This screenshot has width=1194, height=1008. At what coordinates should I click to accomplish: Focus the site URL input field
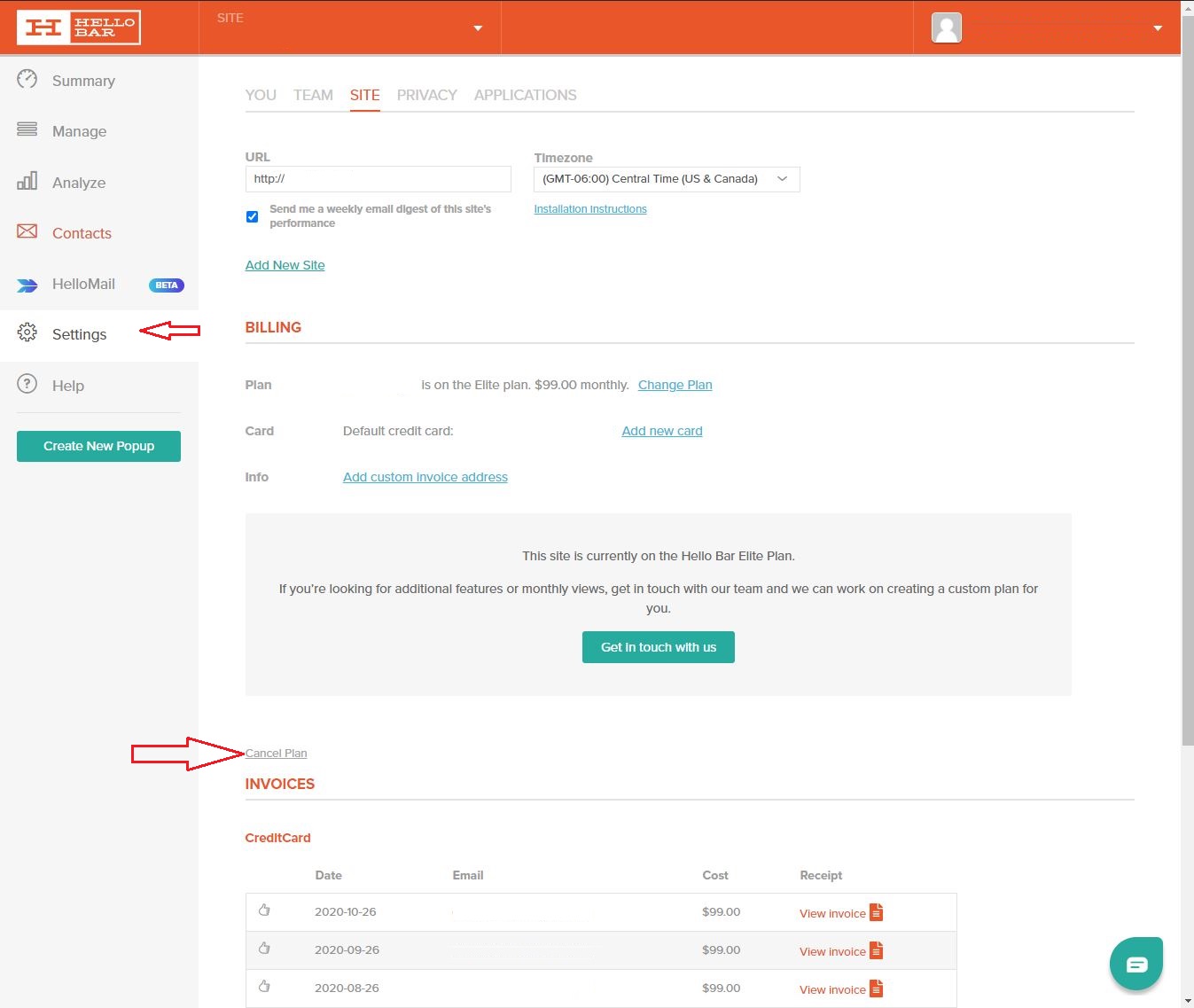(x=378, y=179)
